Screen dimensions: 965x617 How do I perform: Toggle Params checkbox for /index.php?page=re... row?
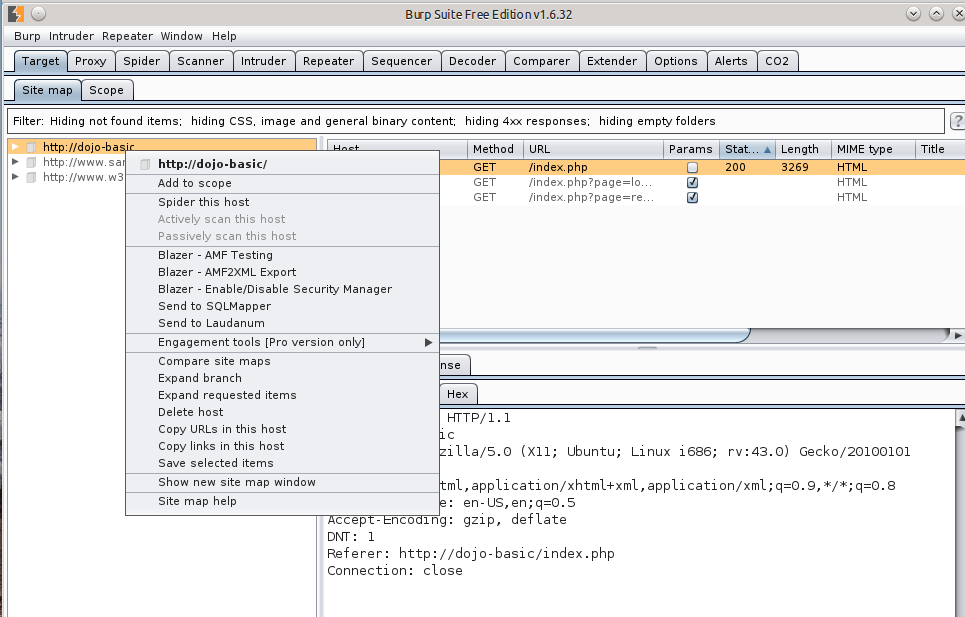pos(692,198)
